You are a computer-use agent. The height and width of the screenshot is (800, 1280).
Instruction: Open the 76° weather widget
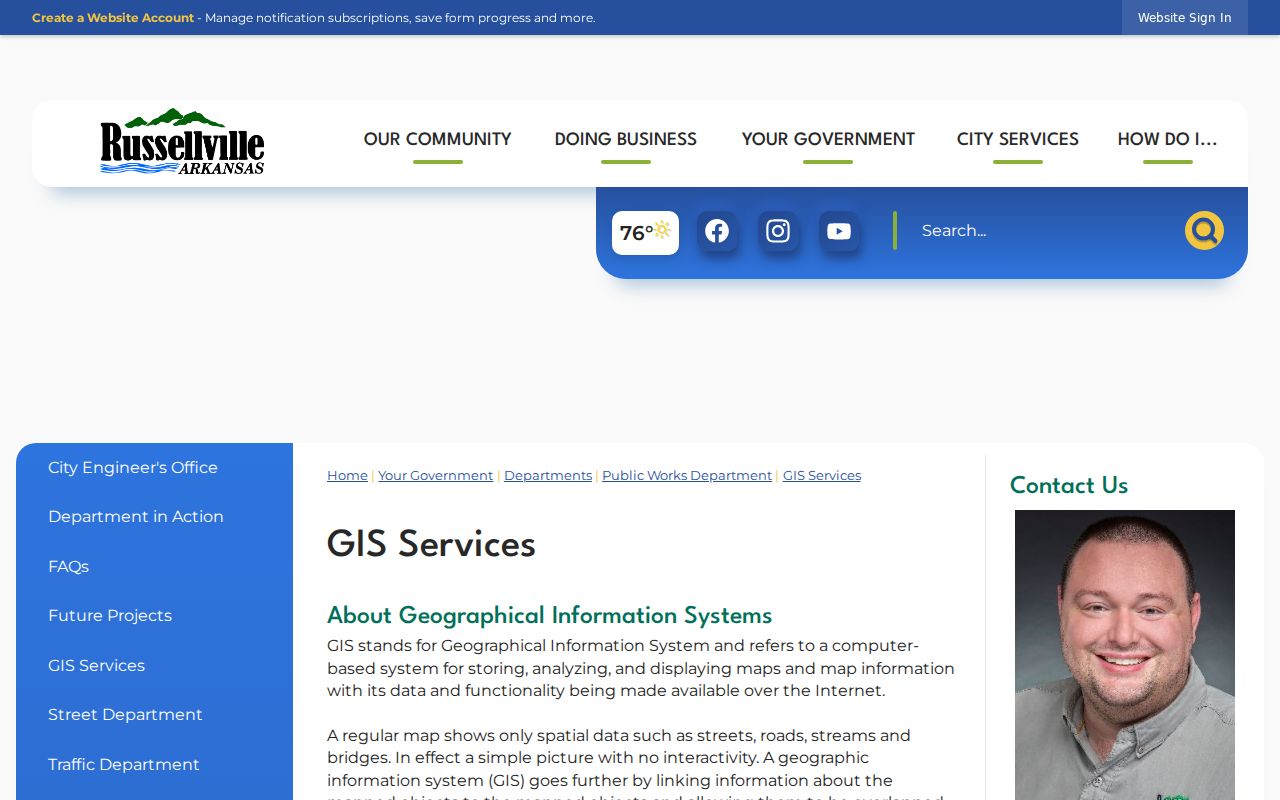pyautogui.click(x=645, y=233)
